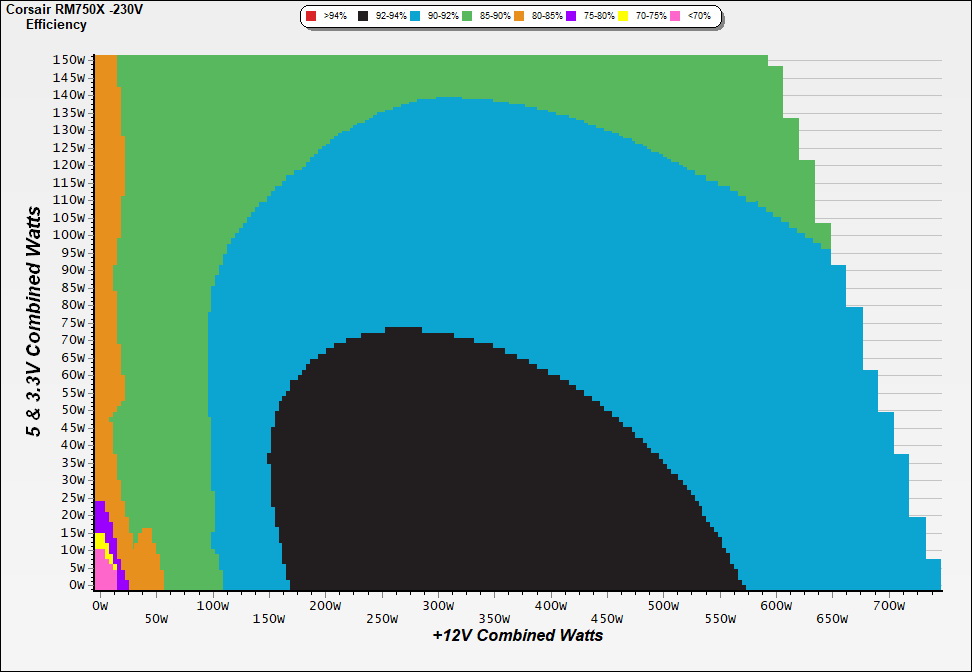Screen dimensions: 972x672
Task: Select the 75W label on the vertical axis
Action: (x=72, y=322)
